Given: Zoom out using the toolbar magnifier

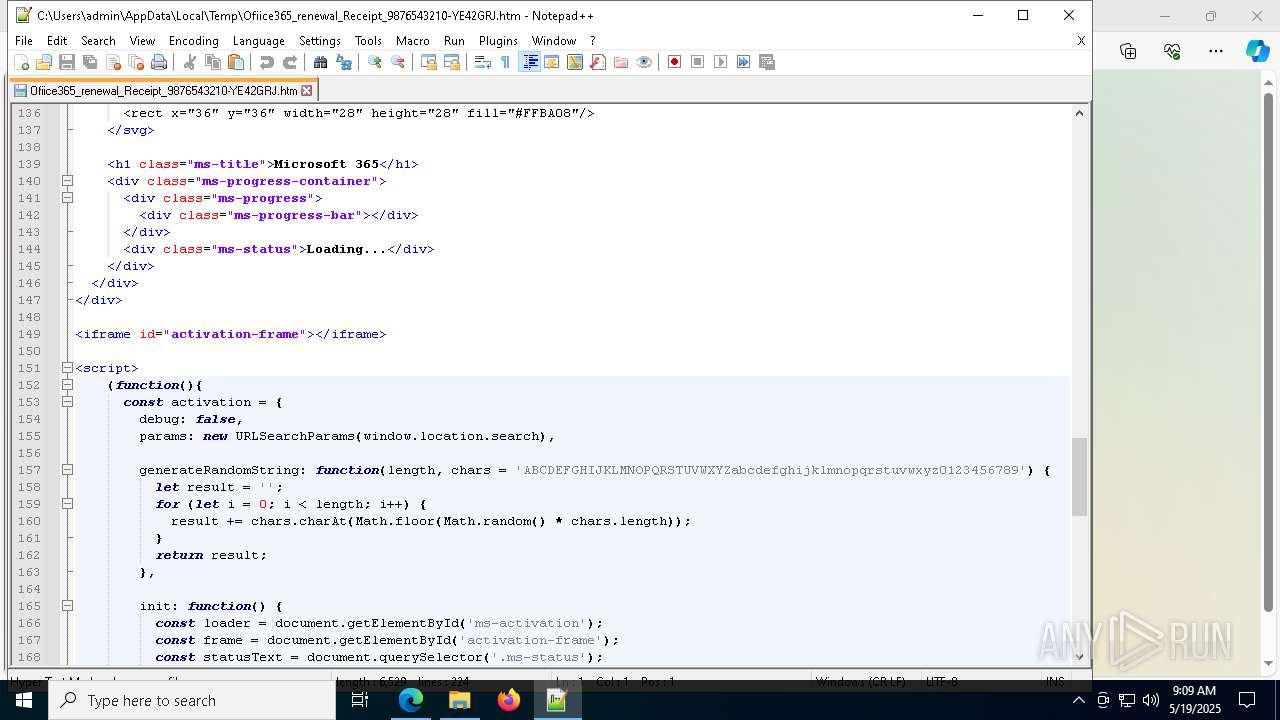Looking at the screenshot, I should (x=397, y=62).
